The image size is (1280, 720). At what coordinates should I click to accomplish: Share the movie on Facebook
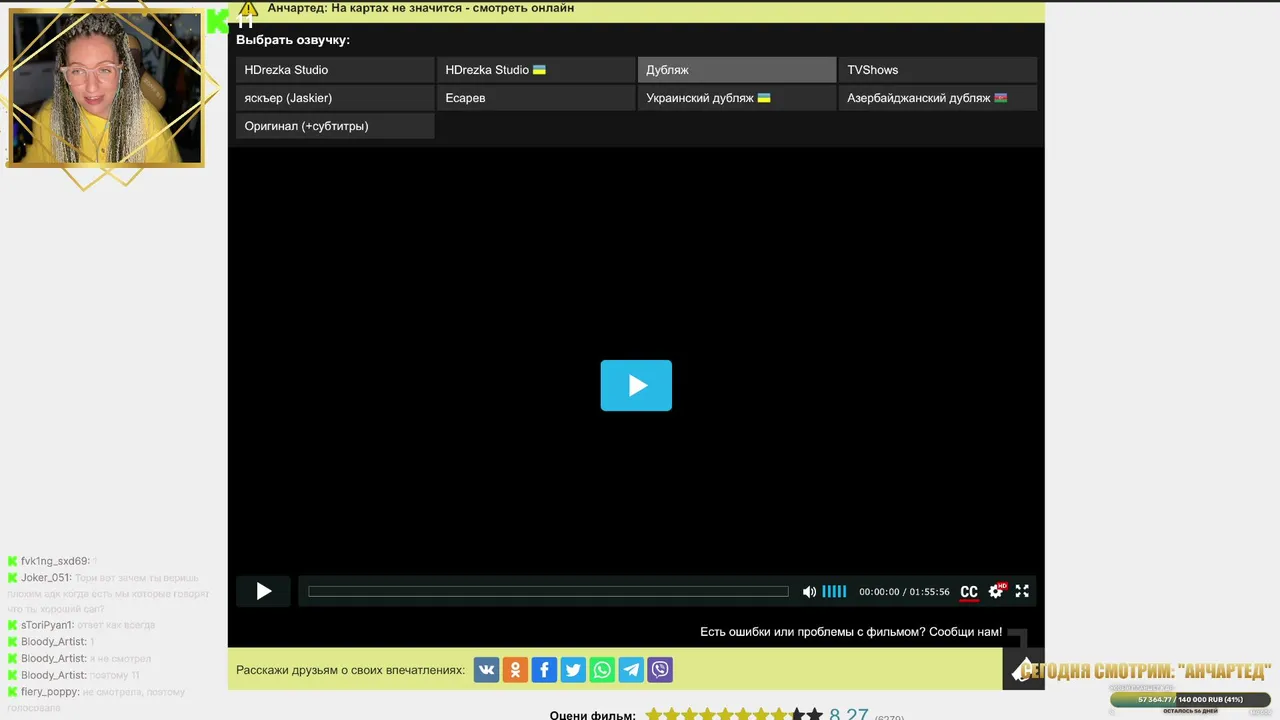pos(544,670)
